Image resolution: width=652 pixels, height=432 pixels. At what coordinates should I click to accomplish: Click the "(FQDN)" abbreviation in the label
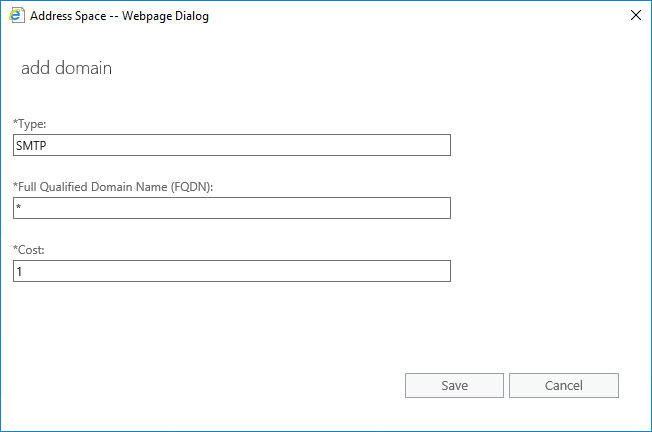[x=192, y=187]
